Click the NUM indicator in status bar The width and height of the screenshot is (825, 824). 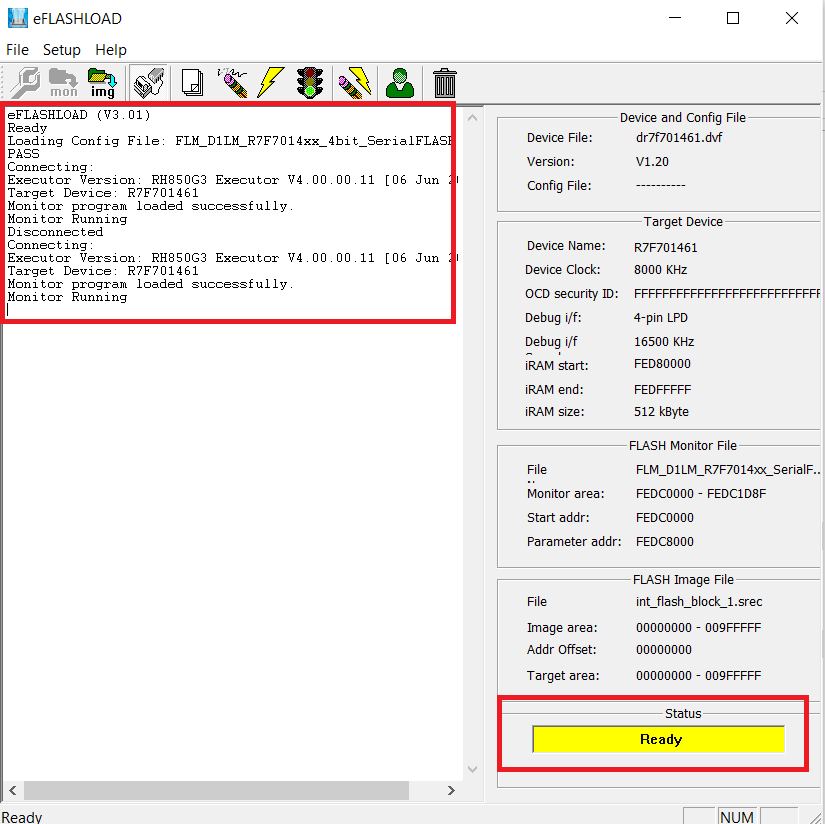coord(737,817)
